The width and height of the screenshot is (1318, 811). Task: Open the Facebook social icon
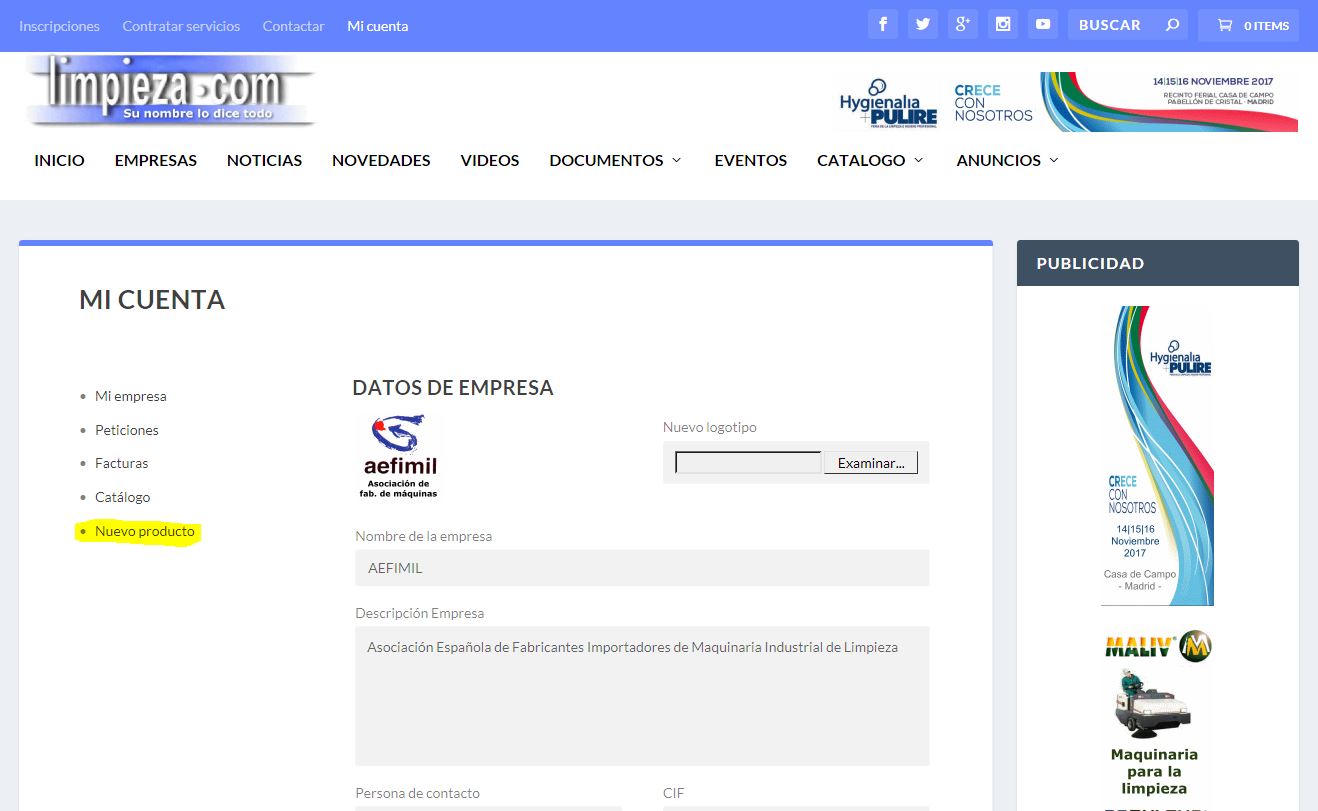pos(882,25)
